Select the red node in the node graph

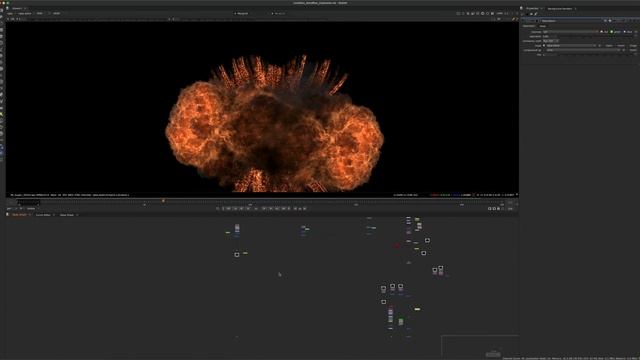tap(397, 246)
